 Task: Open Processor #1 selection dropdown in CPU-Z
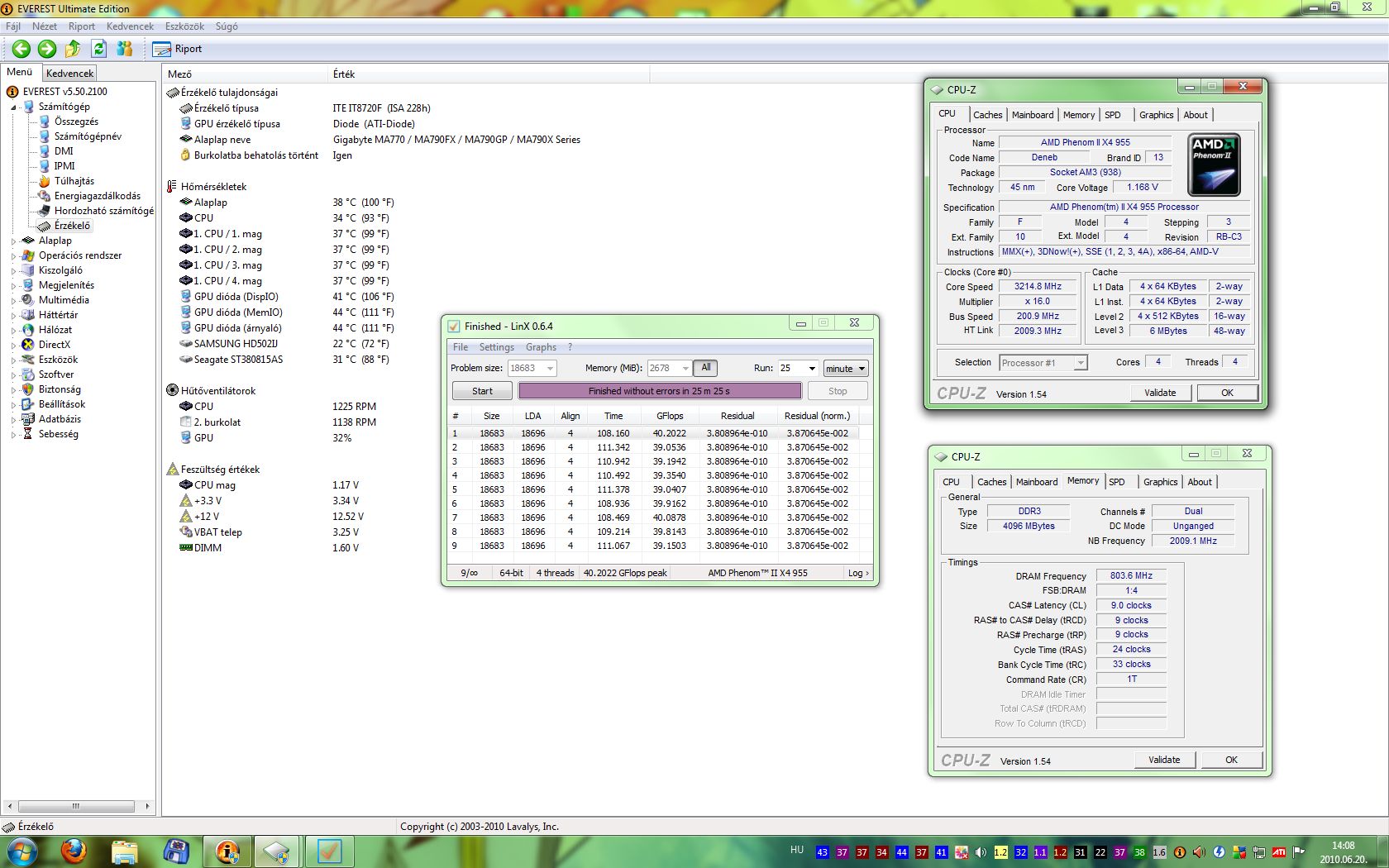(x=1043, y=363)
